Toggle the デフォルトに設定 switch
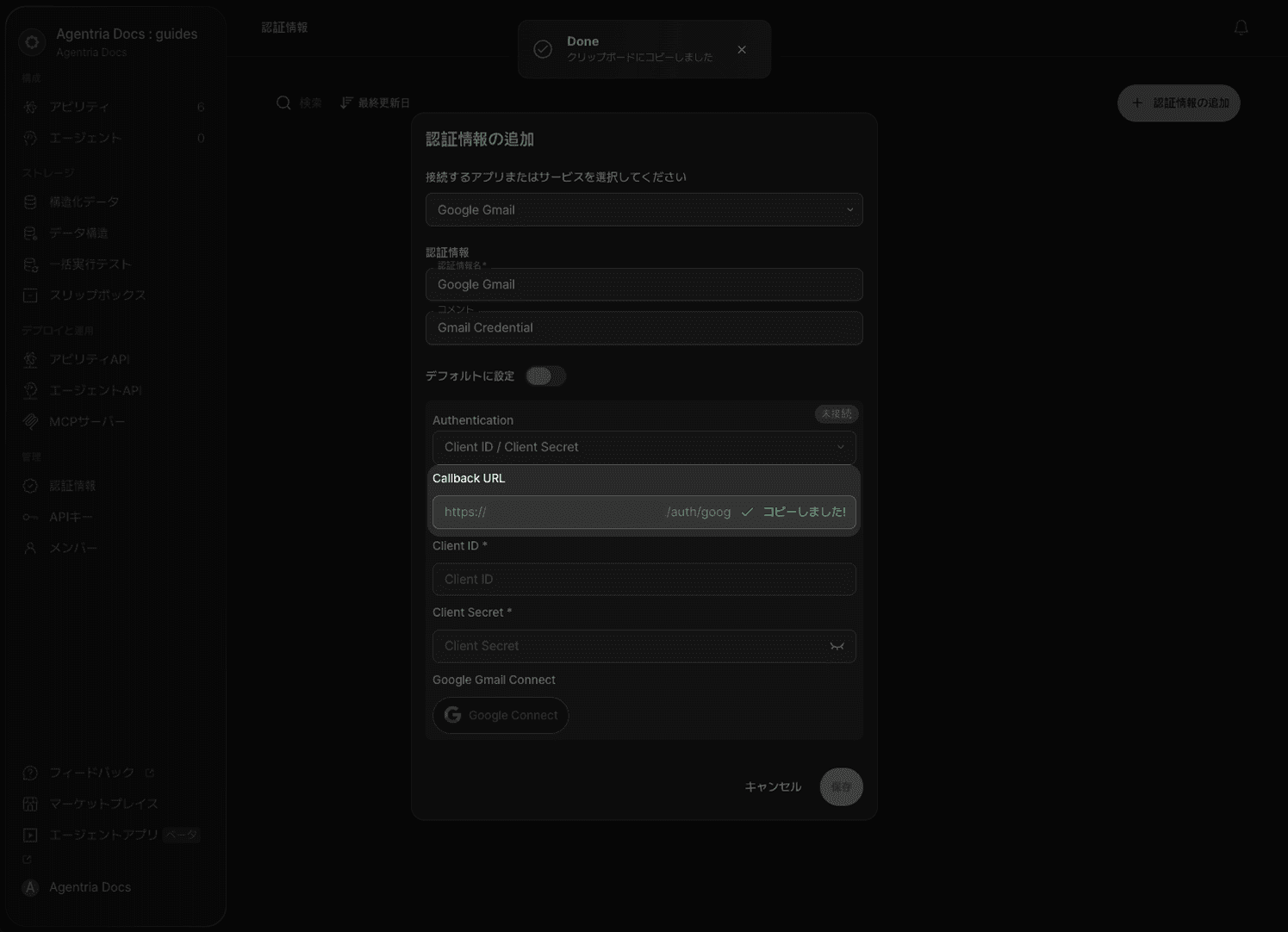This screenshot has width=1288, height=932. [545, 376]
